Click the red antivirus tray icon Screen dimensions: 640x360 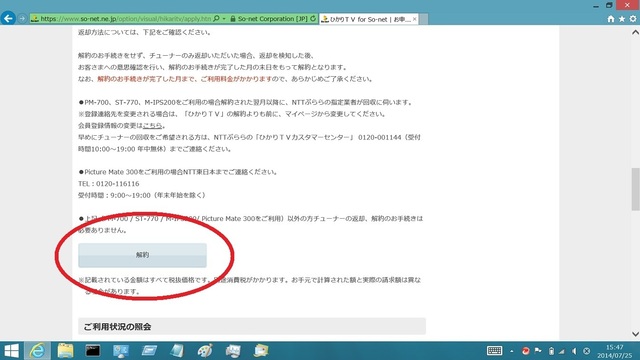tap(525, 351)
